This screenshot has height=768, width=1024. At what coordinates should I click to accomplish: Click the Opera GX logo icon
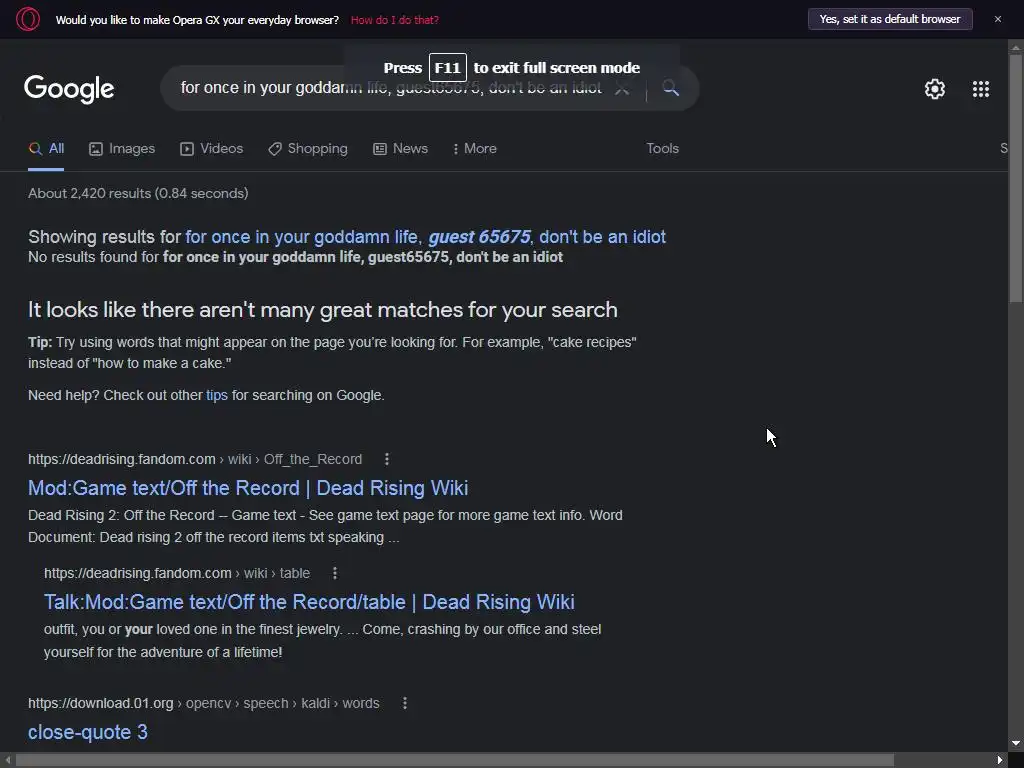click(x=27, y=19)
